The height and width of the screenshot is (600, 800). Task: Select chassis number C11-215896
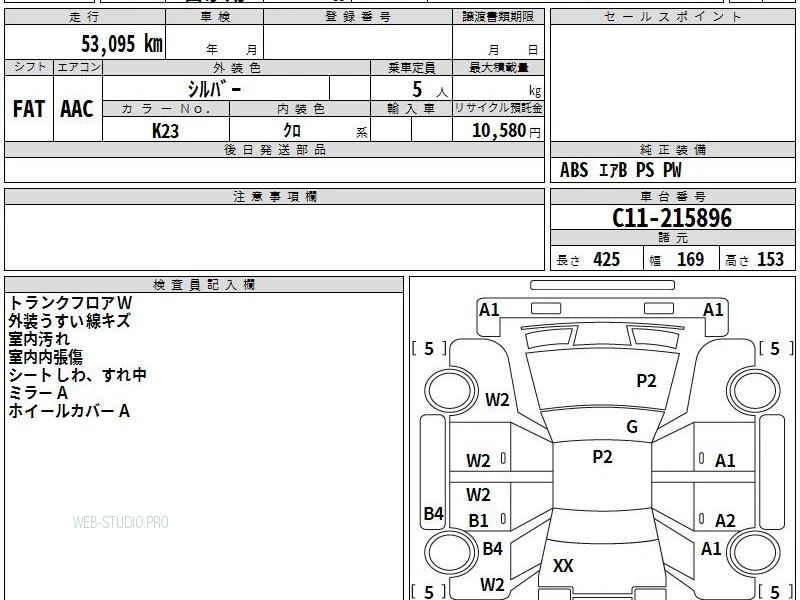[672, 218]
